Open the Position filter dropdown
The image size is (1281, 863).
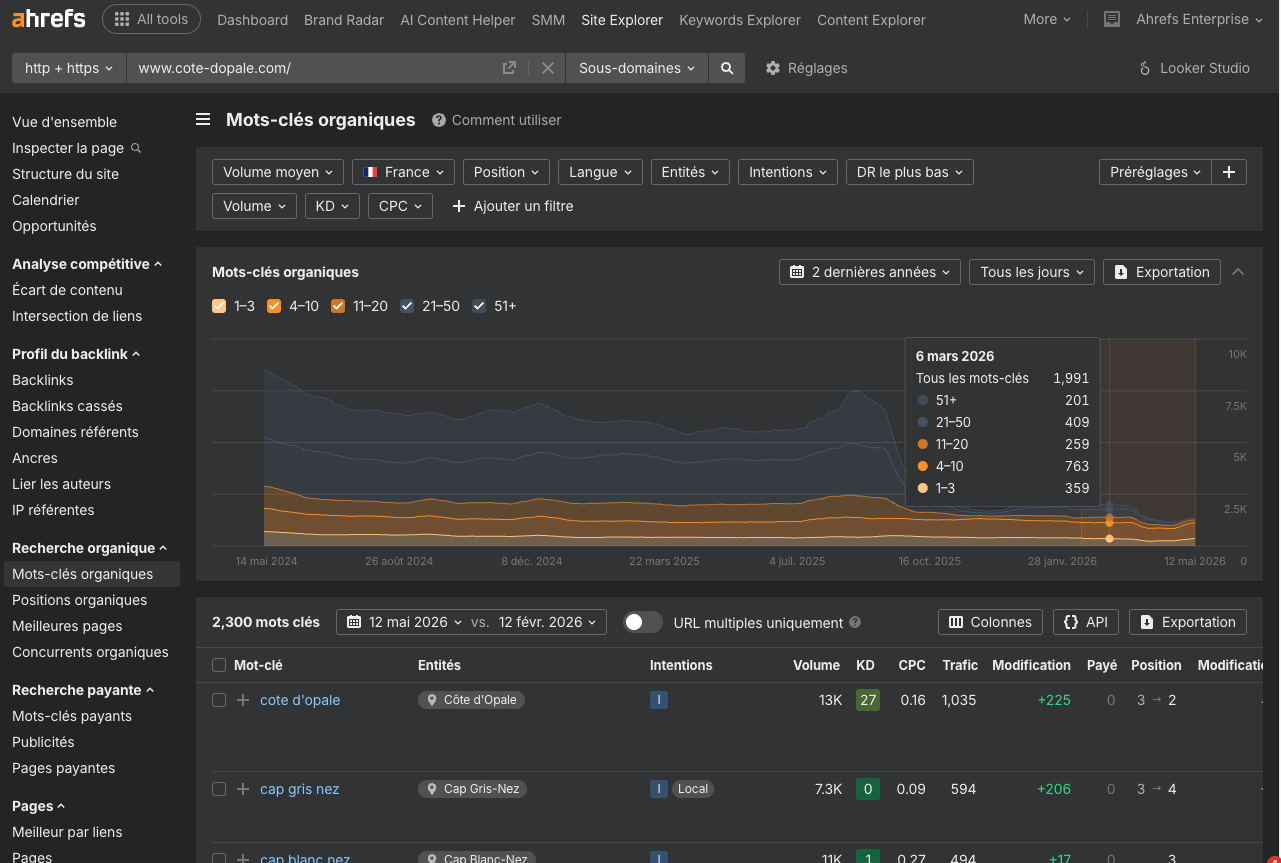[506, 172]
